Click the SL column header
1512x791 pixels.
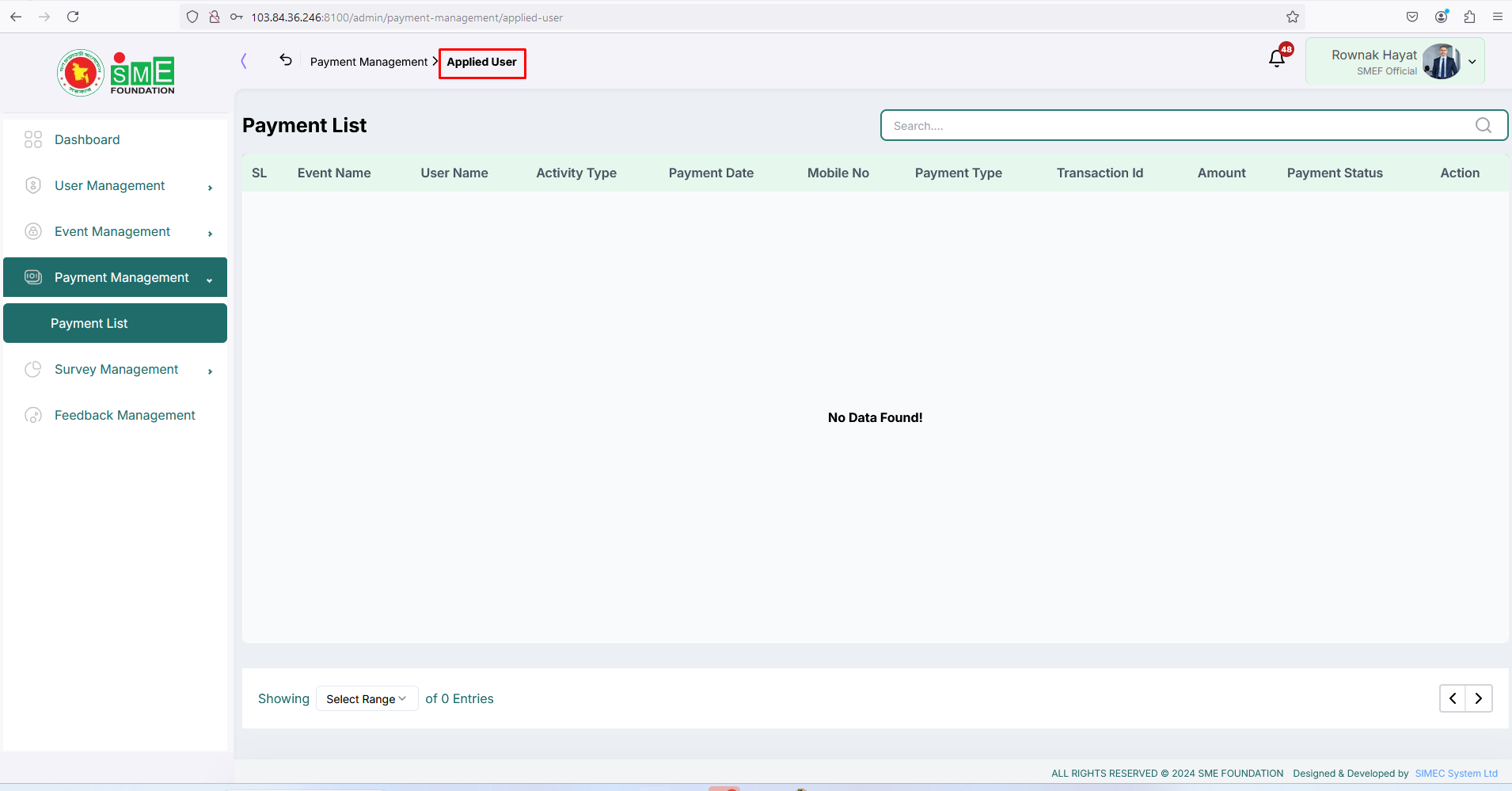pyautogui.click(x=260, y=173)
